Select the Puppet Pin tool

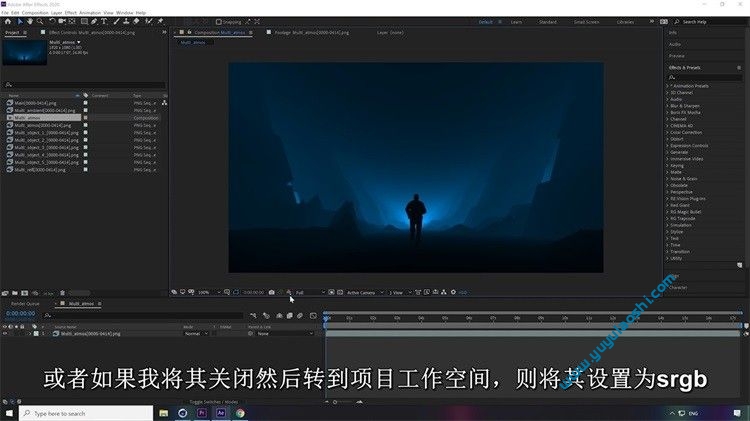[x=160, y=22]
